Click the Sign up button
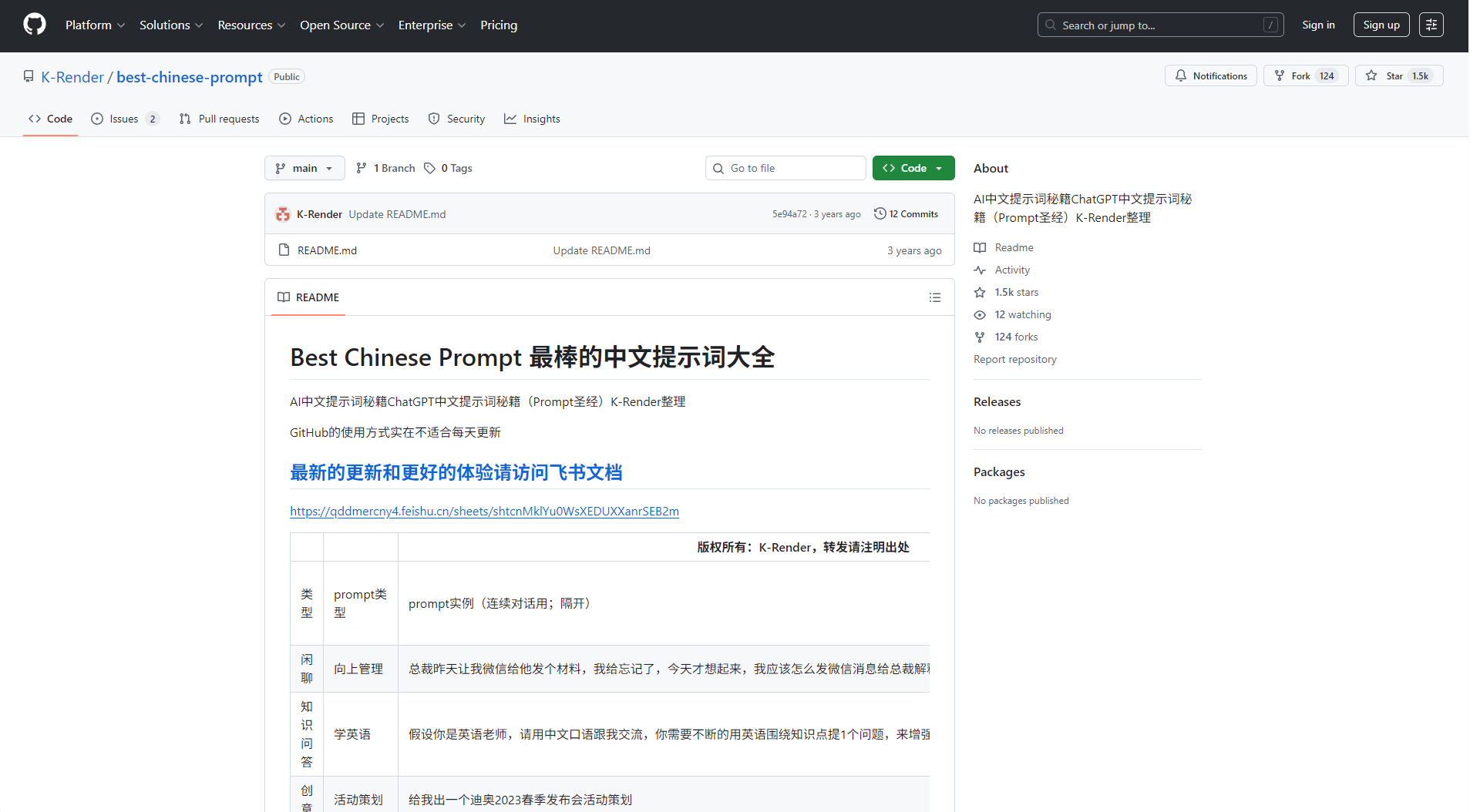The height and width of the screenshot is (812, 1470). pos(1381,24)
